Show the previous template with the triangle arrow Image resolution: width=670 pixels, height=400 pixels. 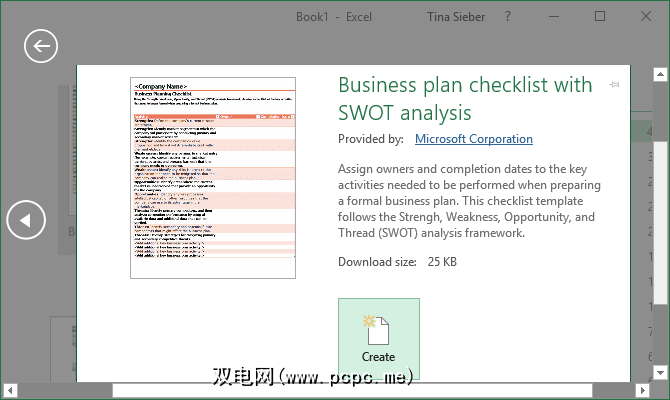(26, 220)
